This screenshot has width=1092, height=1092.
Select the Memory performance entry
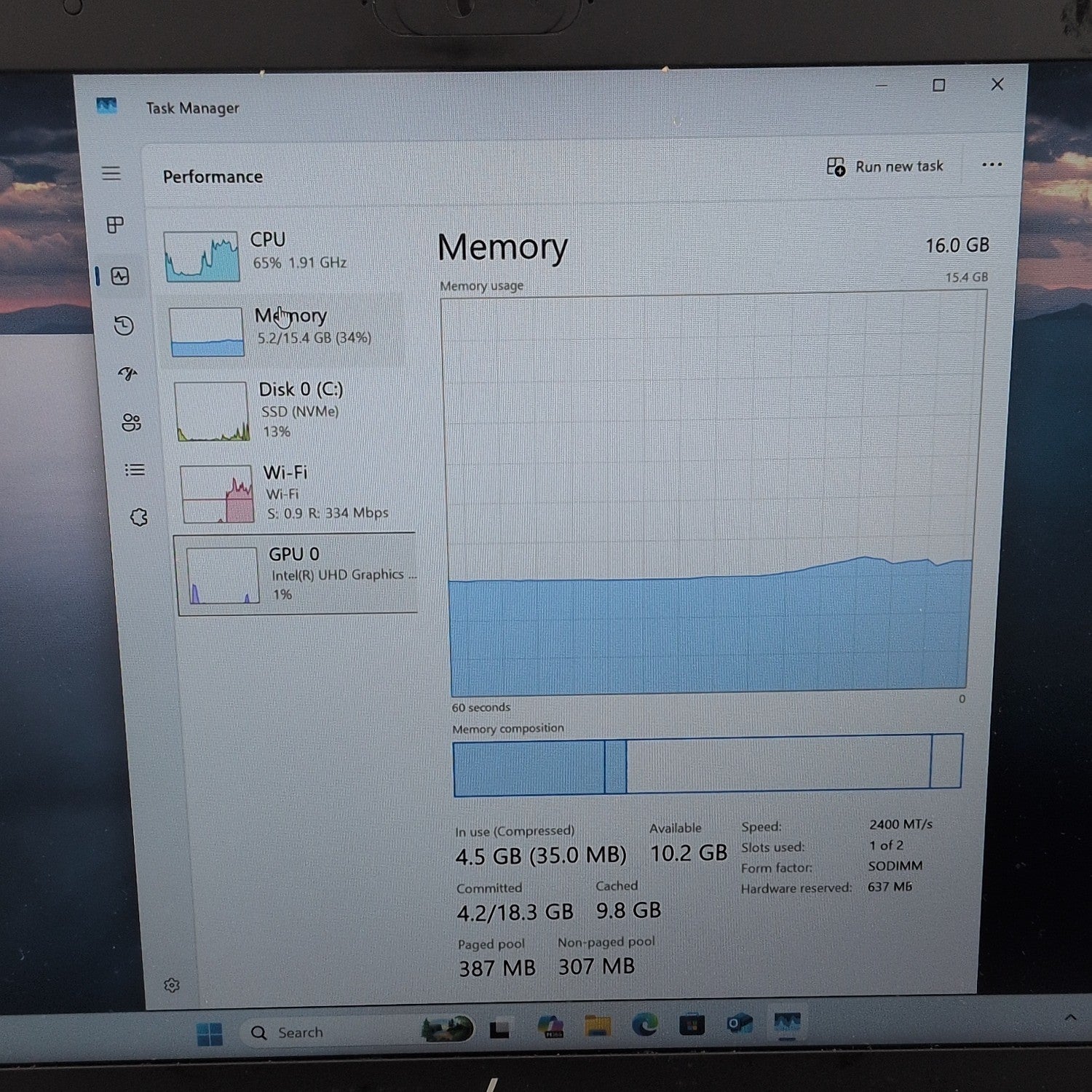284,331
